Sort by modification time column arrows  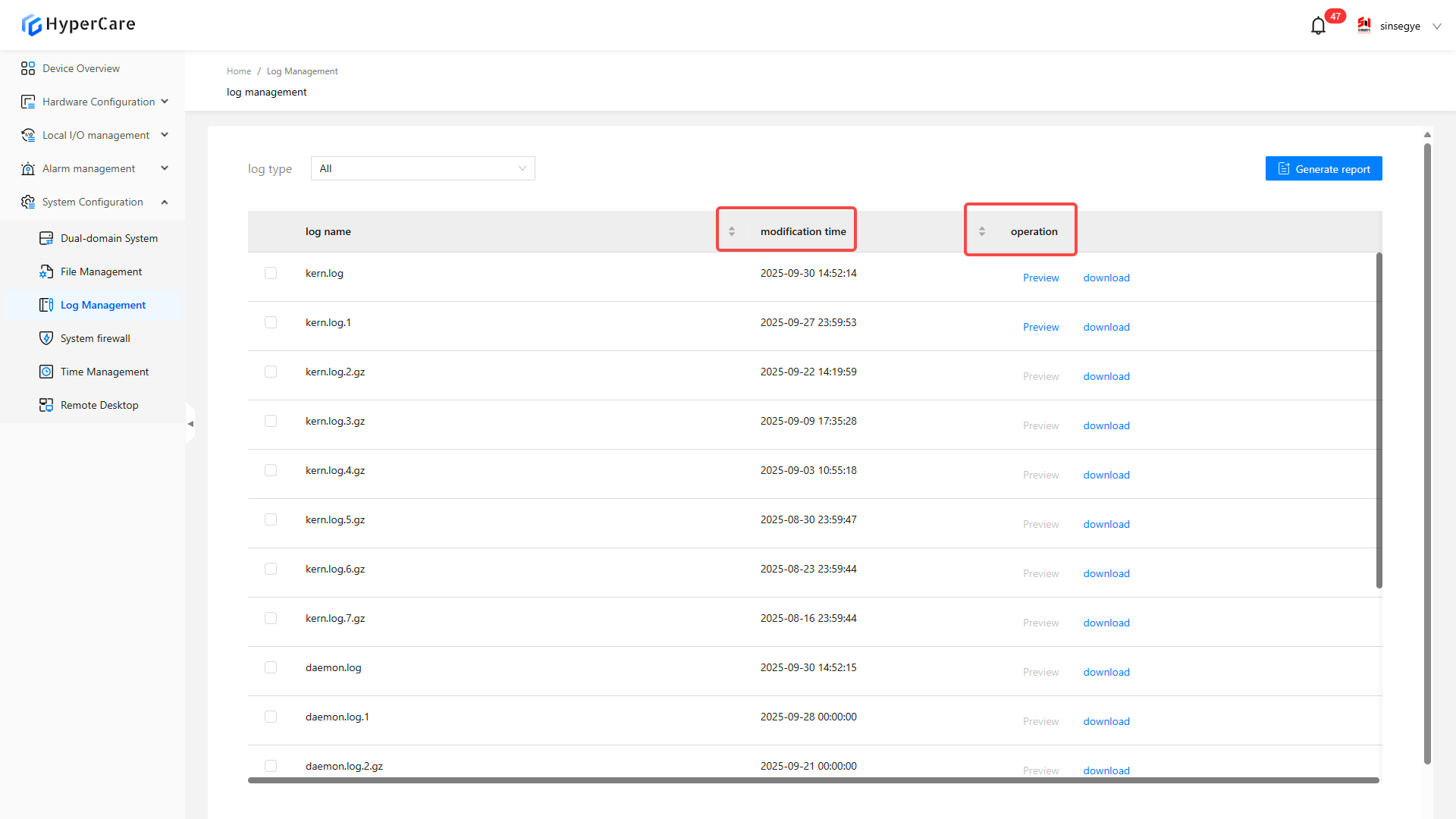(x=732, y=231)
